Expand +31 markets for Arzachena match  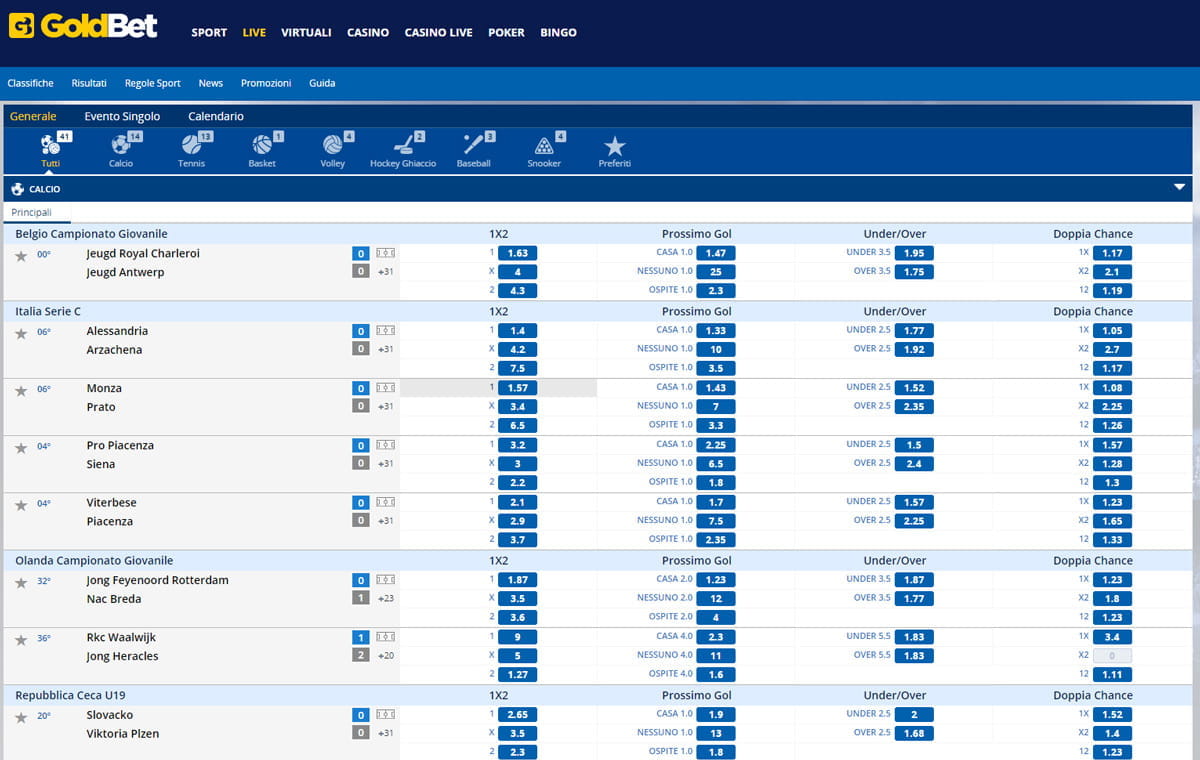[x=385, y=349]
